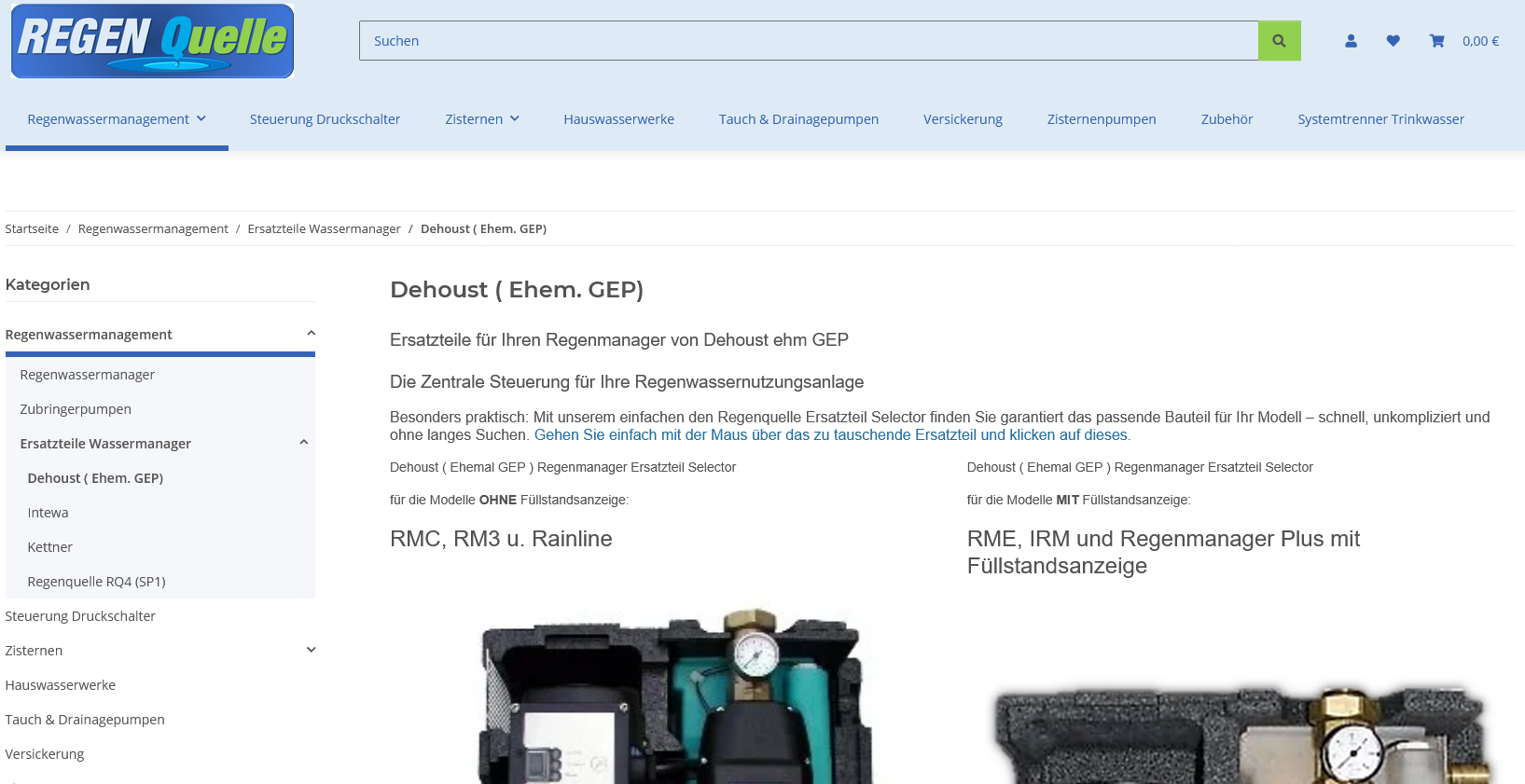This screenshot has width=1525, height=784.
Task: Select Zisternen in sidebar
Action: click(34, 651)
